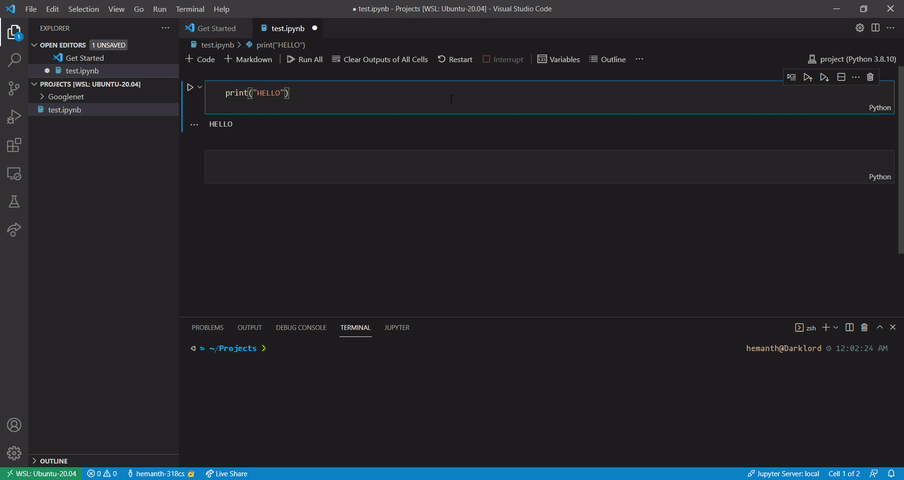The image size is (904, 480).
Task: Clear Outputs of All Cells
Action: (x=380, y=59)
